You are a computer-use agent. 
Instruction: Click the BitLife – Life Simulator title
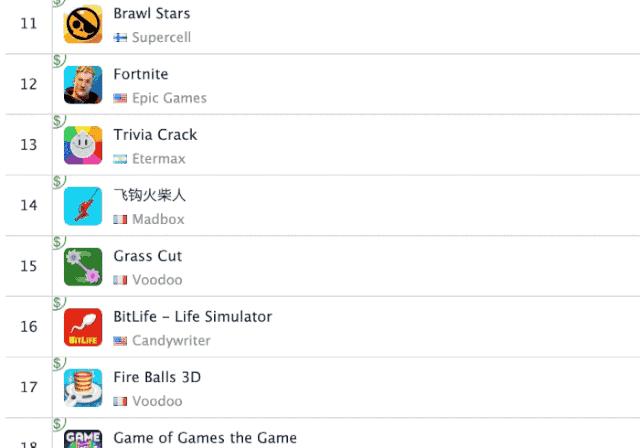[x=193, y=316]
